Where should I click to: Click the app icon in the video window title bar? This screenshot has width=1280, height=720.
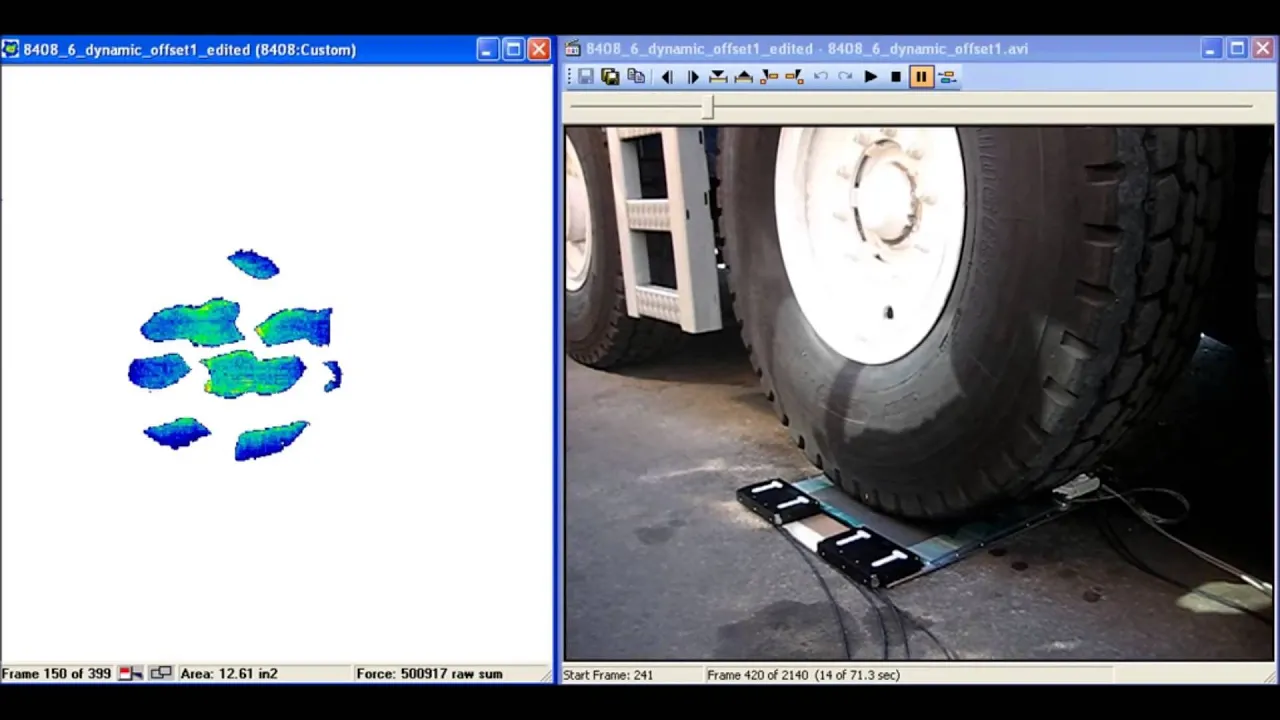(572, 48)
